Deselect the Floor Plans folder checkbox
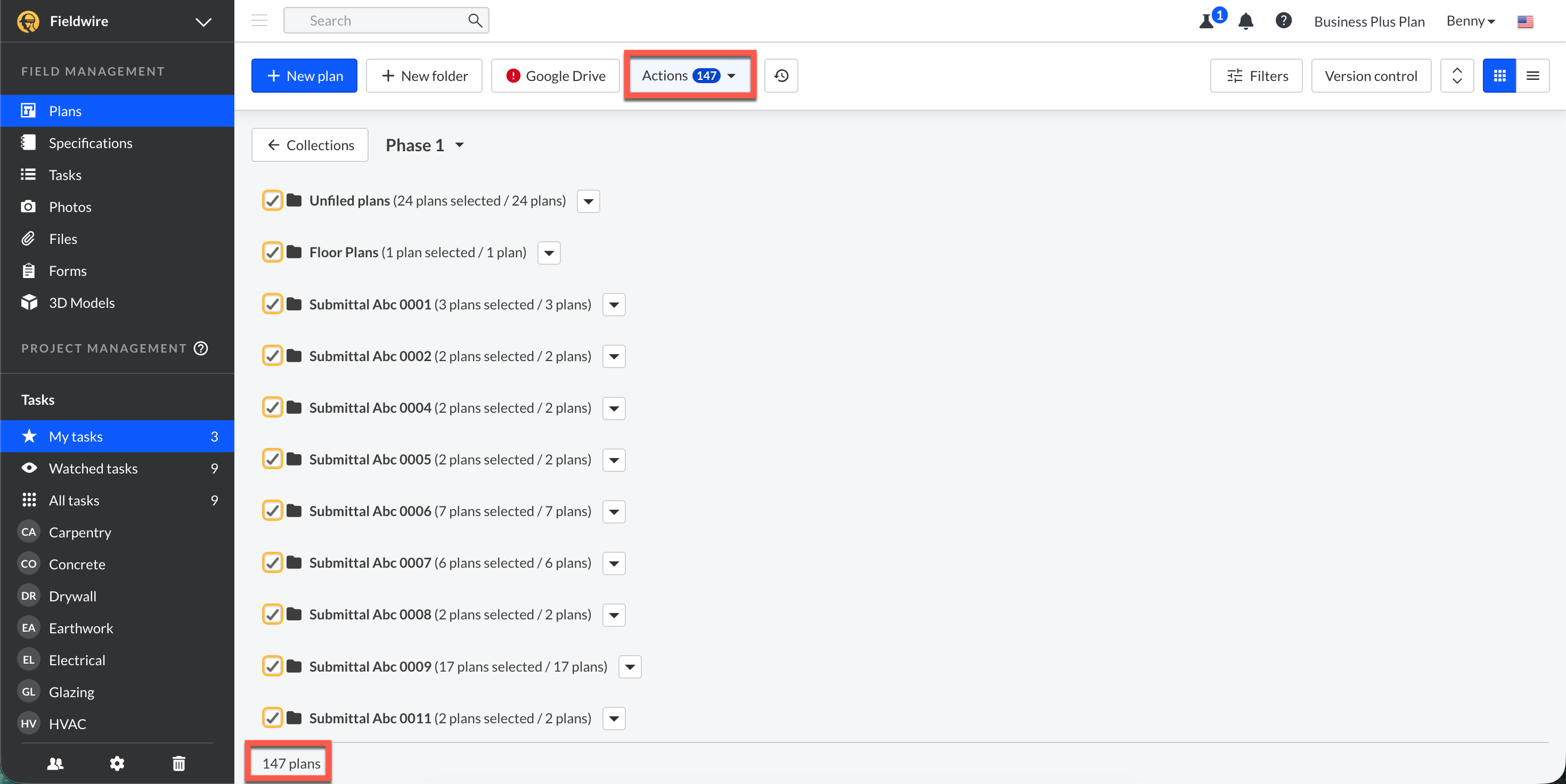The image size is (1566, 784). [x=272, y=252]
